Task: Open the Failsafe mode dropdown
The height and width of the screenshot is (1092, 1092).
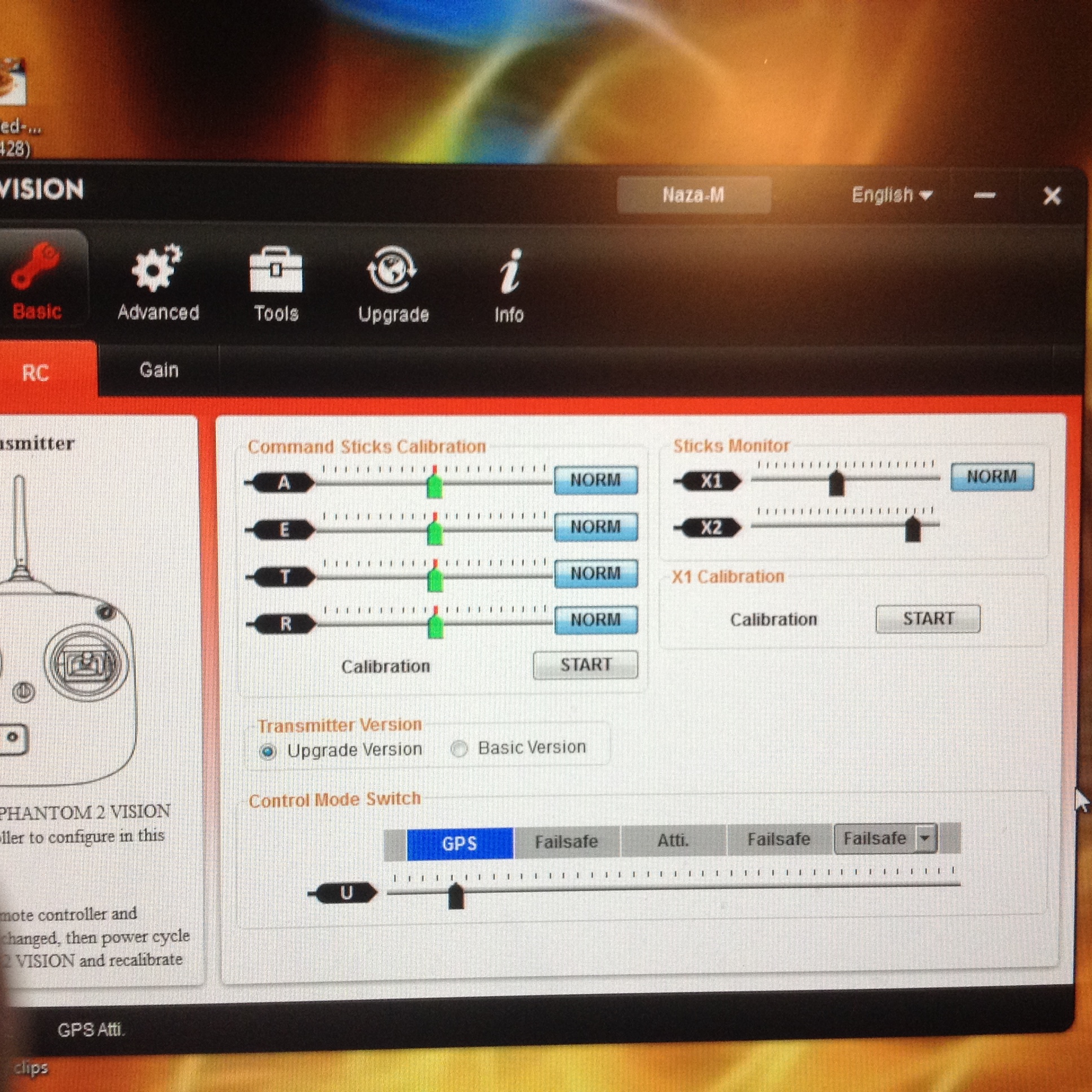Action: tap(886, 838)
